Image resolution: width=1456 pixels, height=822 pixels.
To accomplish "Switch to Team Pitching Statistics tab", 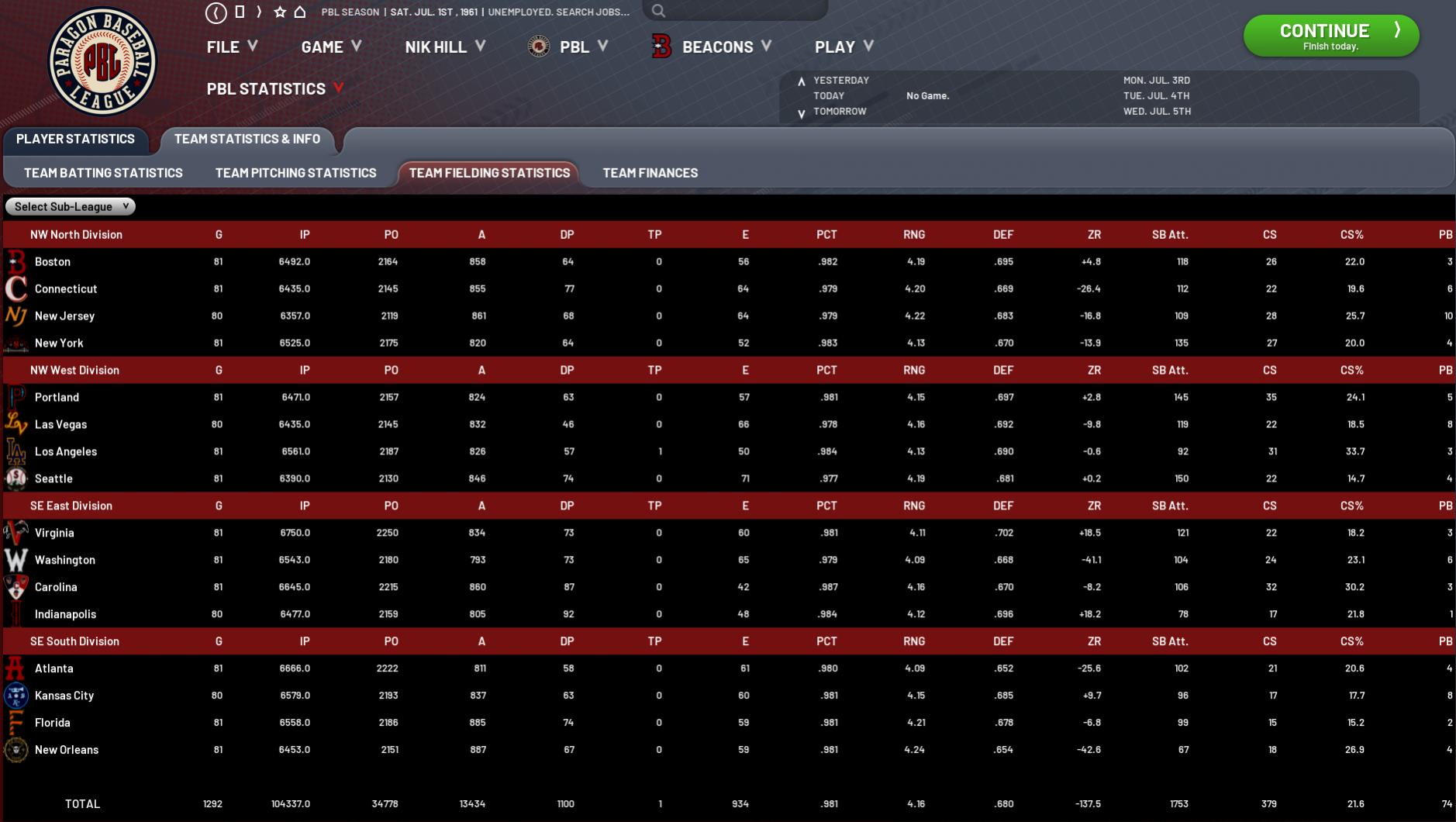I will (295, 173).
